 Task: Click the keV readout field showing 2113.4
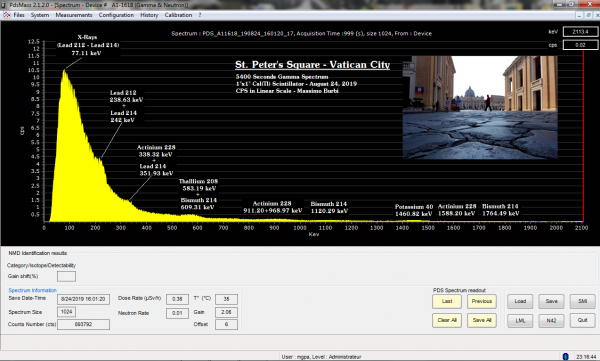click(x=580, y=32)
